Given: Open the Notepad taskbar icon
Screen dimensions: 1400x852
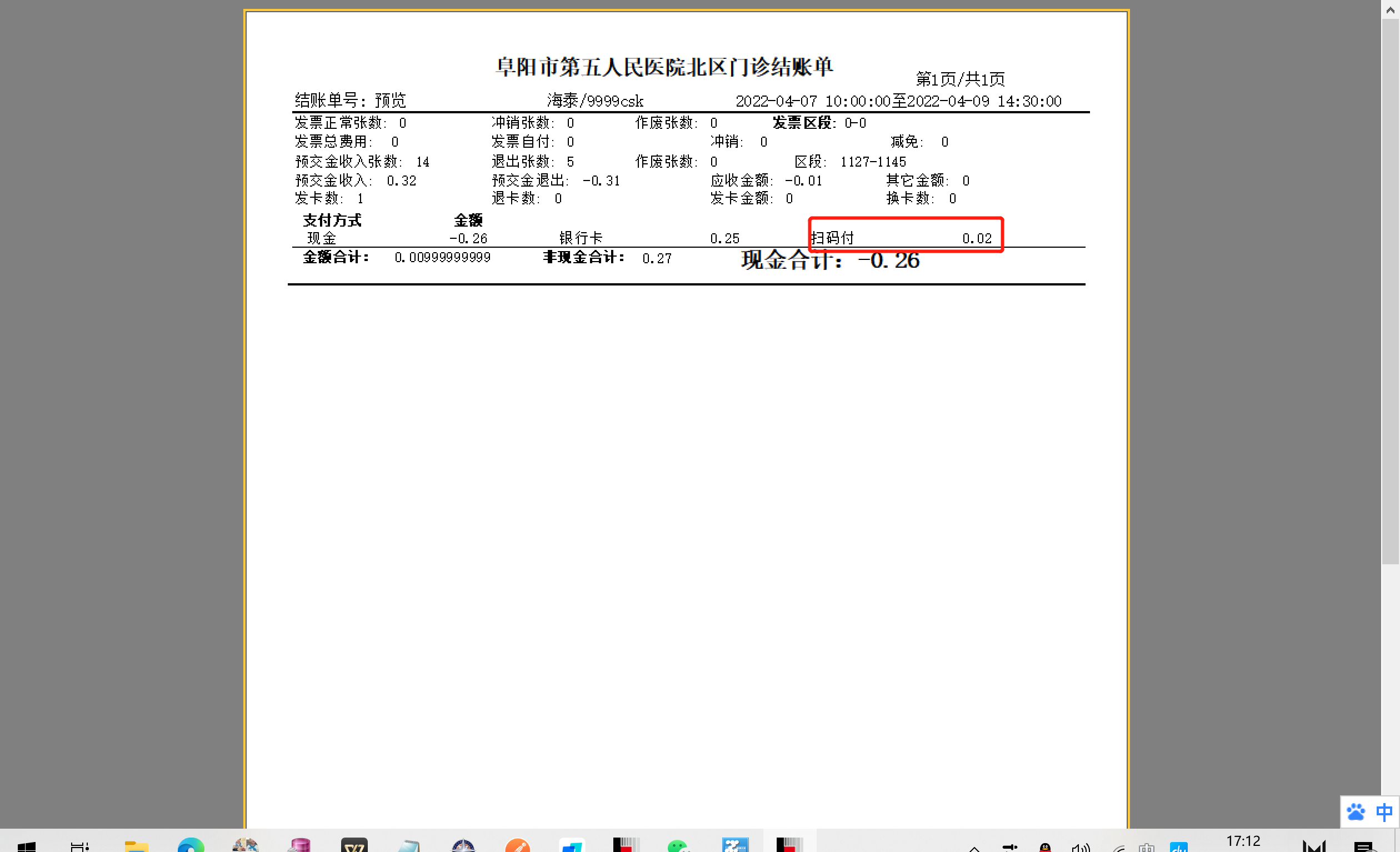Looking at the screenshot, I should [408, 846].
